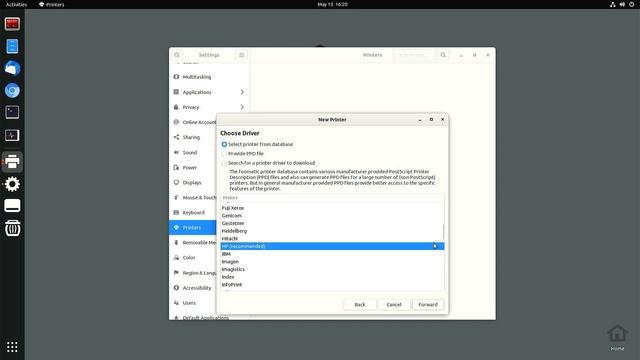Open Settings hamburger menu
This screenshot has width=640, height=360.
pos(242,55)
